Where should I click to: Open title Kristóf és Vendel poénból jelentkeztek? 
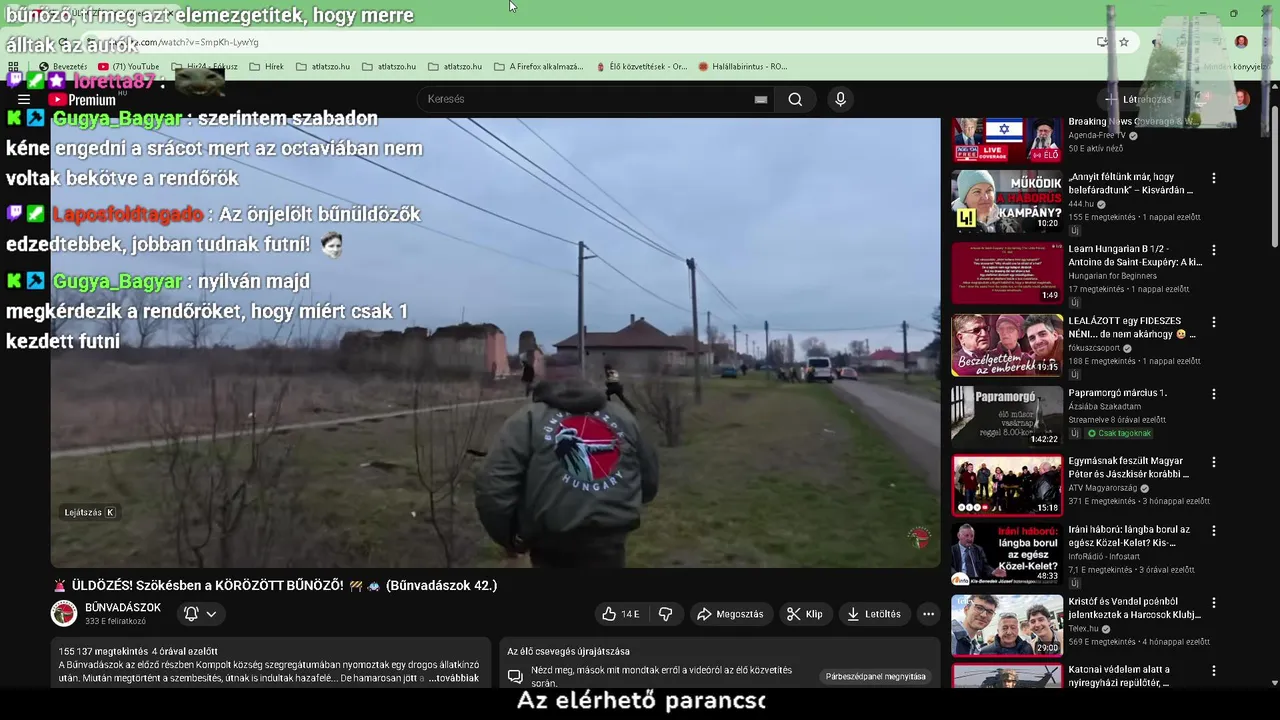point(1134,608)
